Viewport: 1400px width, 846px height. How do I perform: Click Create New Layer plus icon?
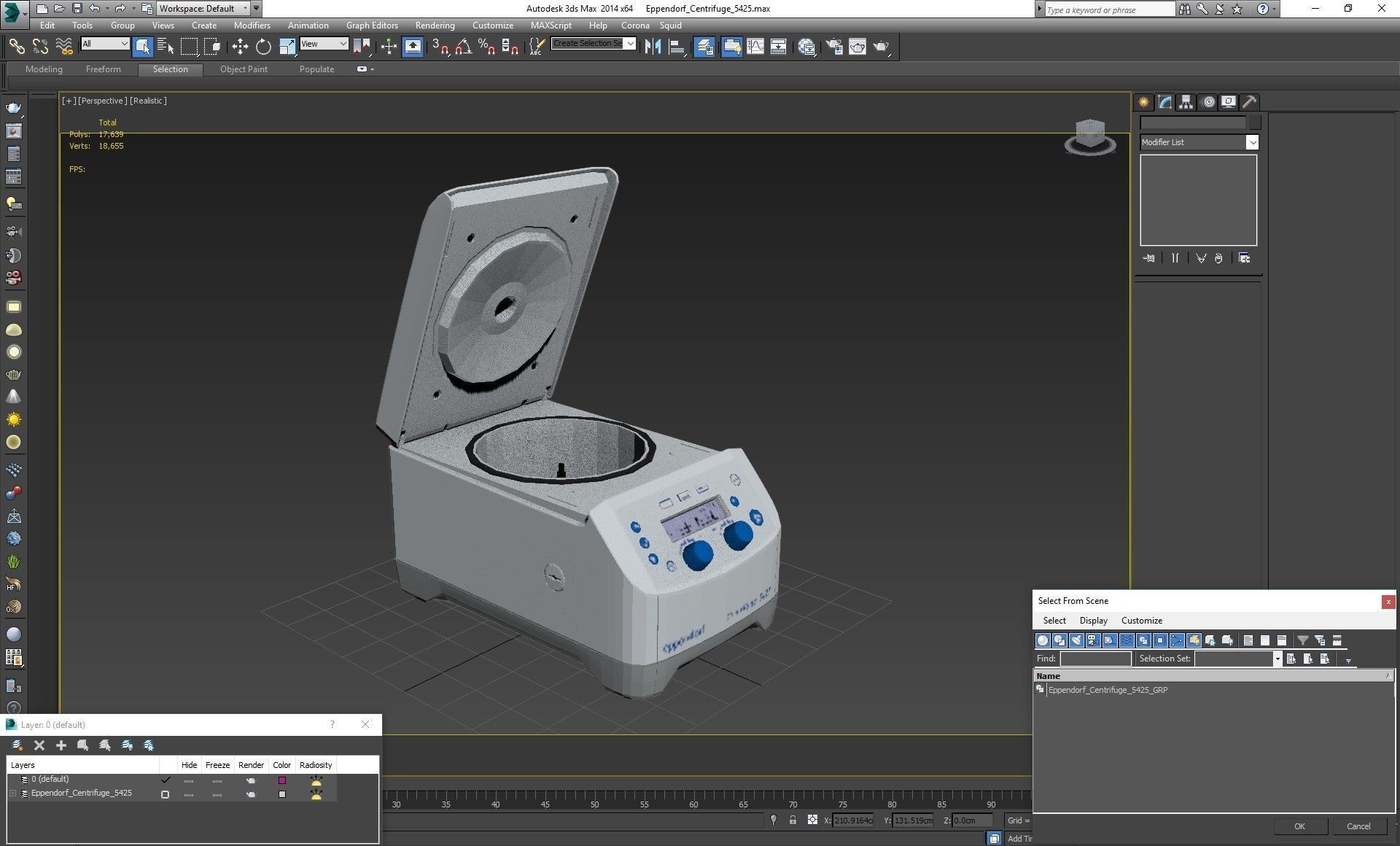61,745
